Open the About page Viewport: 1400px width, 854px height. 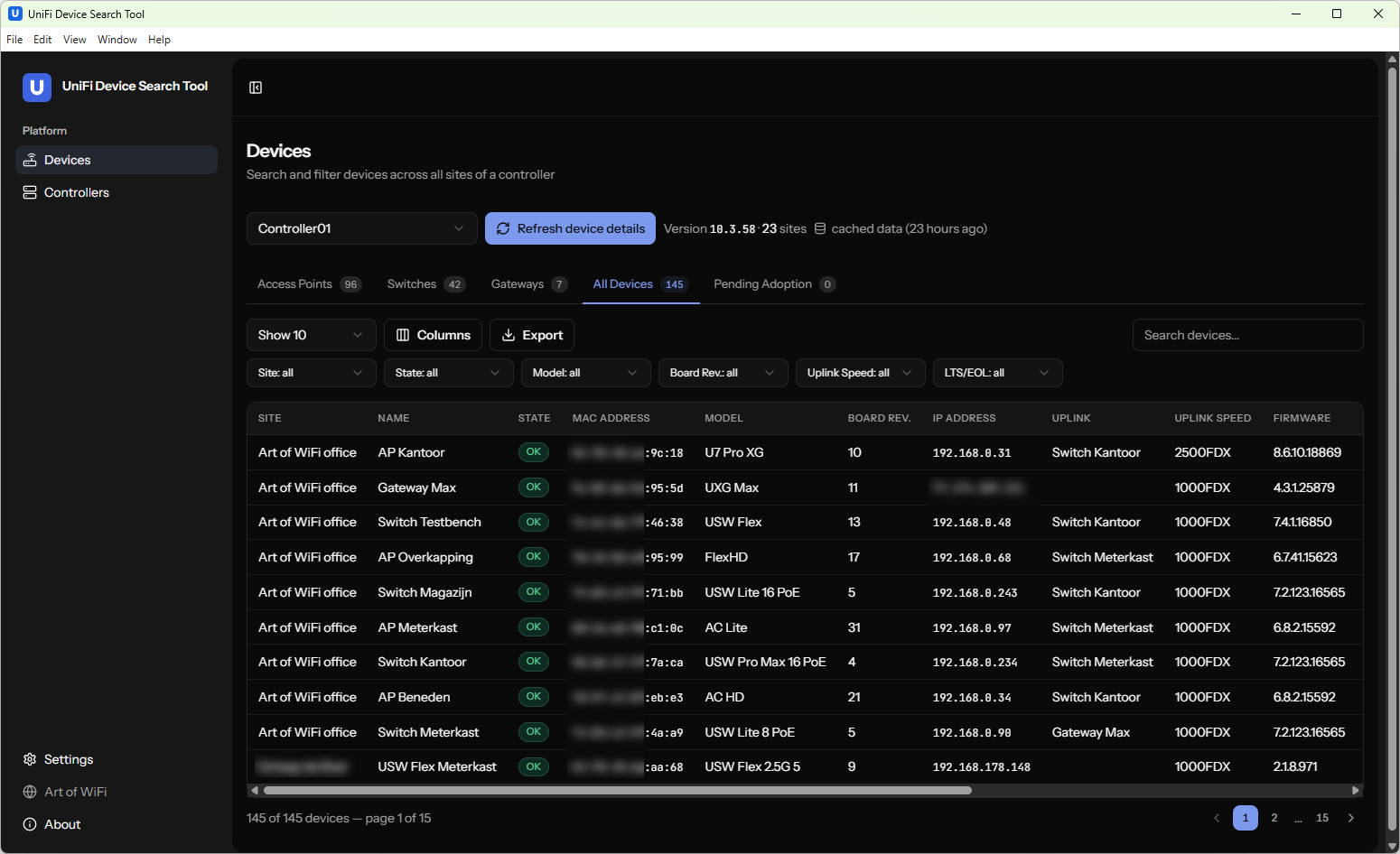(x=117, y=824)
